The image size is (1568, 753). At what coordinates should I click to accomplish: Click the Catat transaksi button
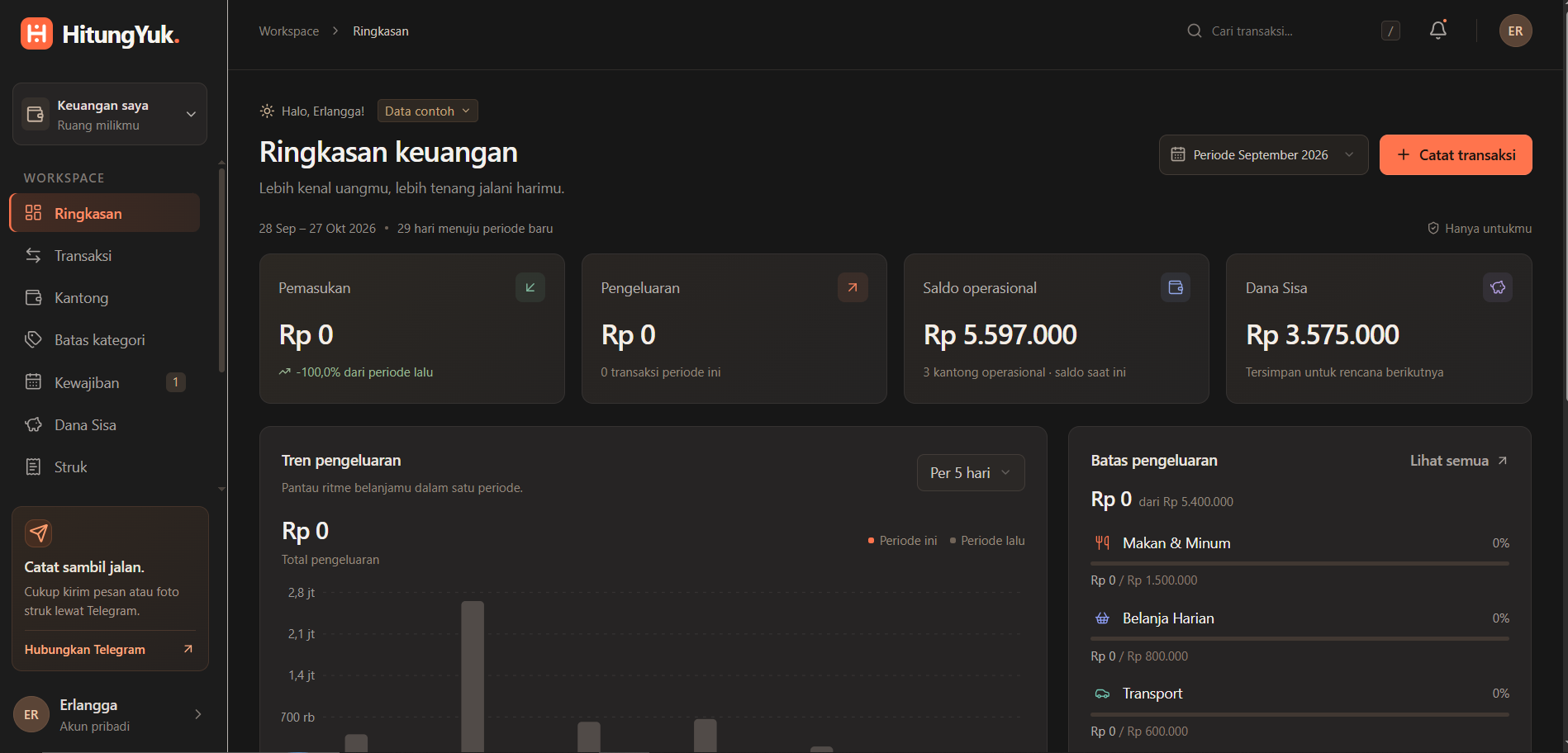1456,154
